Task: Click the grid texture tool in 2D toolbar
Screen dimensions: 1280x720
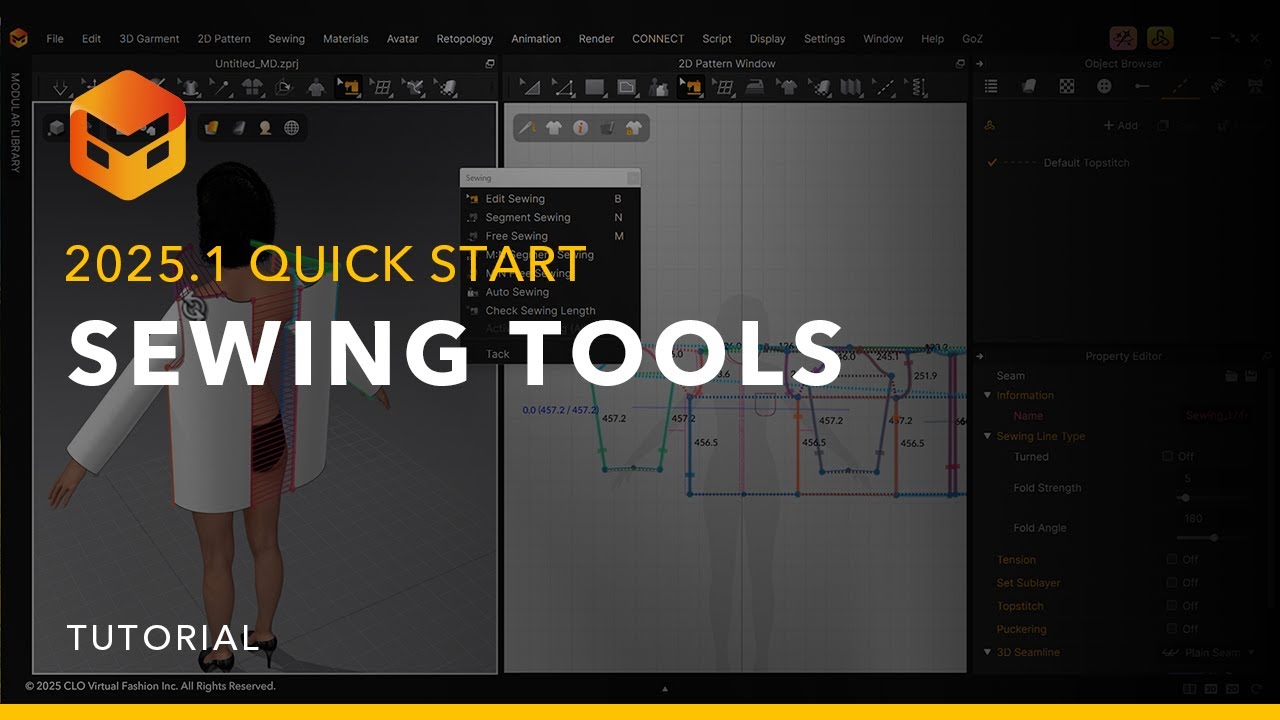Action: (x=724, y=87)
